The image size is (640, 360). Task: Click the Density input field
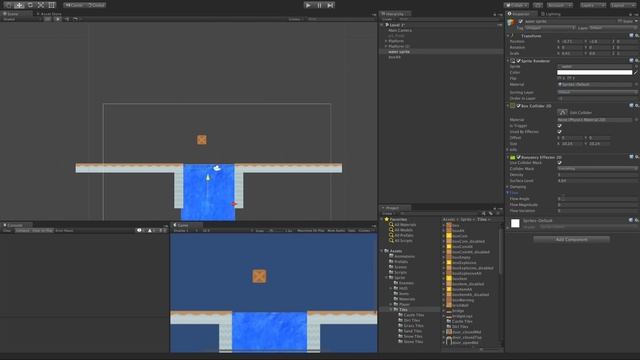597,175
